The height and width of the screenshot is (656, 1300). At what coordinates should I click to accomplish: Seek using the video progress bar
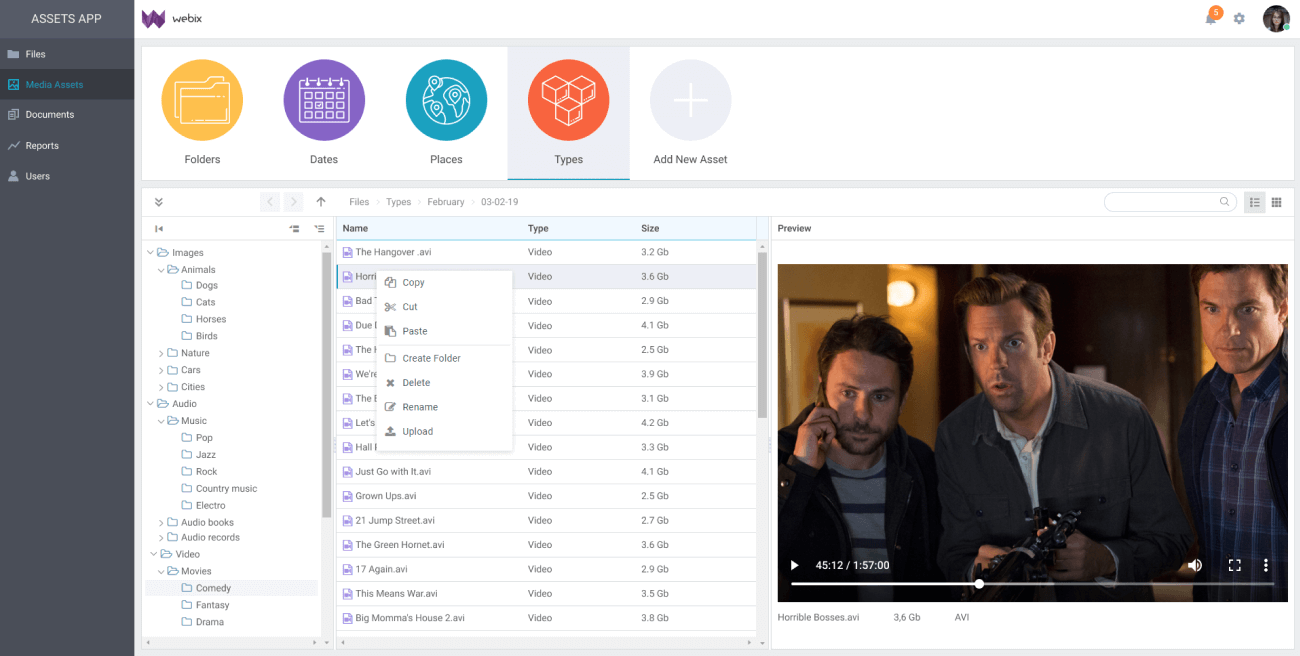tap(1032, 584)
